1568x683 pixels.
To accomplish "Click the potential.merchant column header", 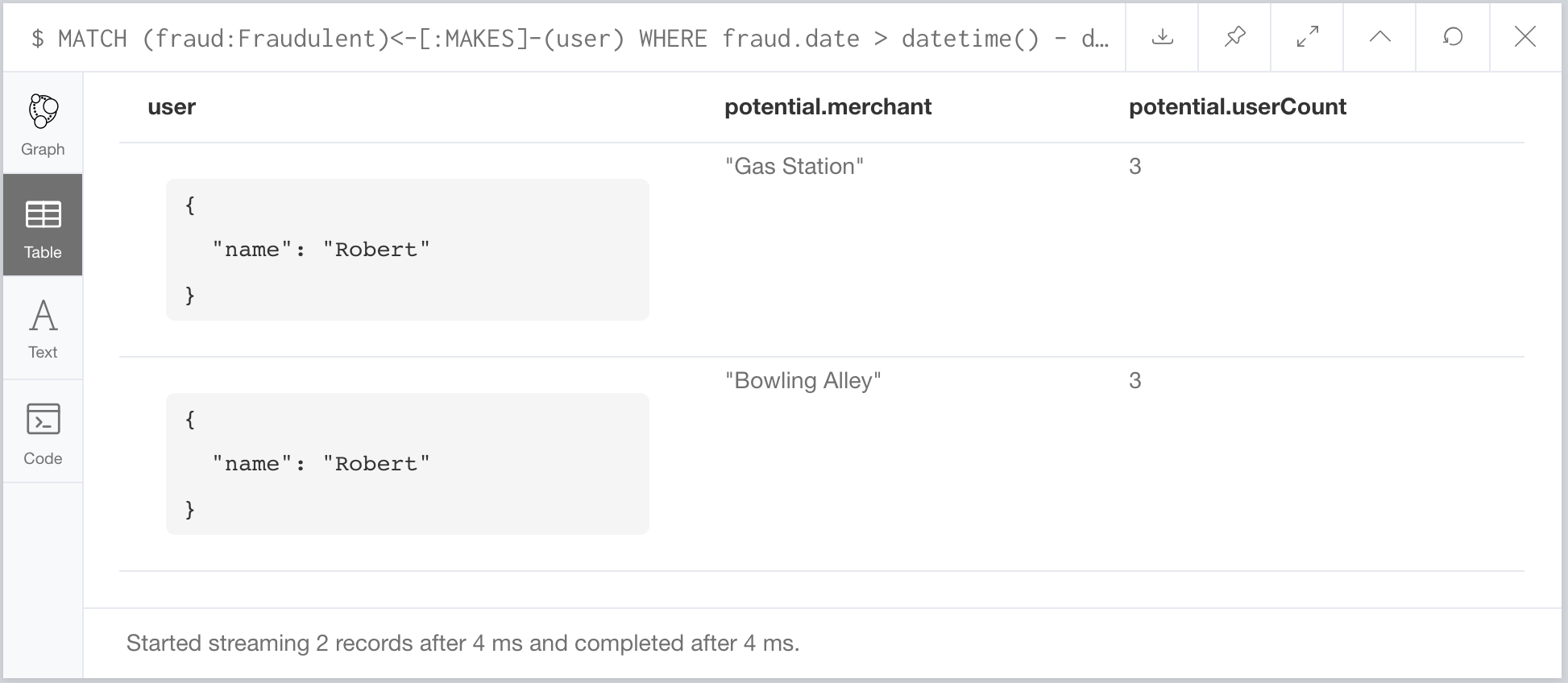I will point(828,107).
